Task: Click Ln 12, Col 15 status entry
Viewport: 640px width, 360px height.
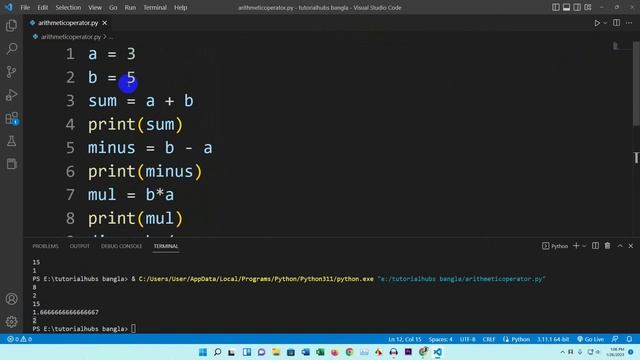Action: point(404,339)
